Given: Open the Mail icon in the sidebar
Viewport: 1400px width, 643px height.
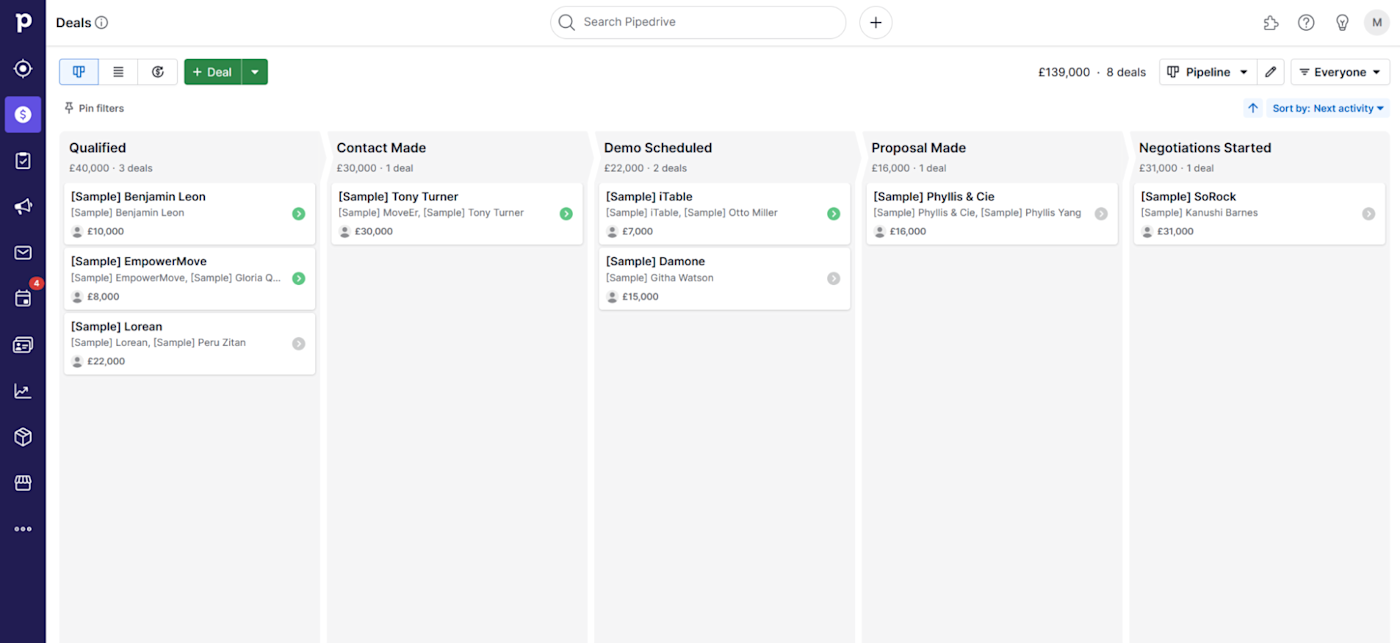Looking at the screenshot, I should pyautogui.click(x=23, y=253).
